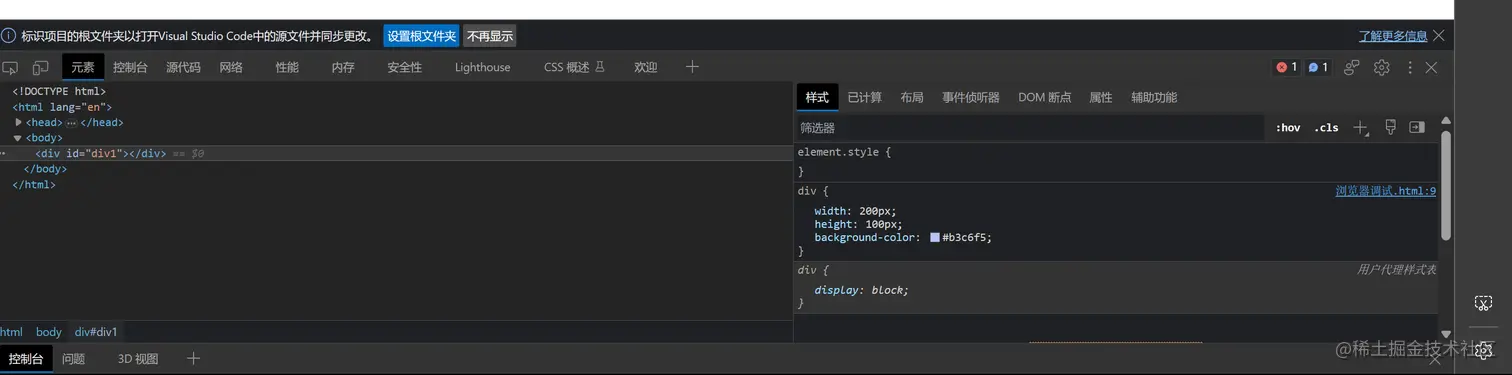Activate the inspect element picker icon
This screenshot has height=375, width=1512.
click(10, 68)
